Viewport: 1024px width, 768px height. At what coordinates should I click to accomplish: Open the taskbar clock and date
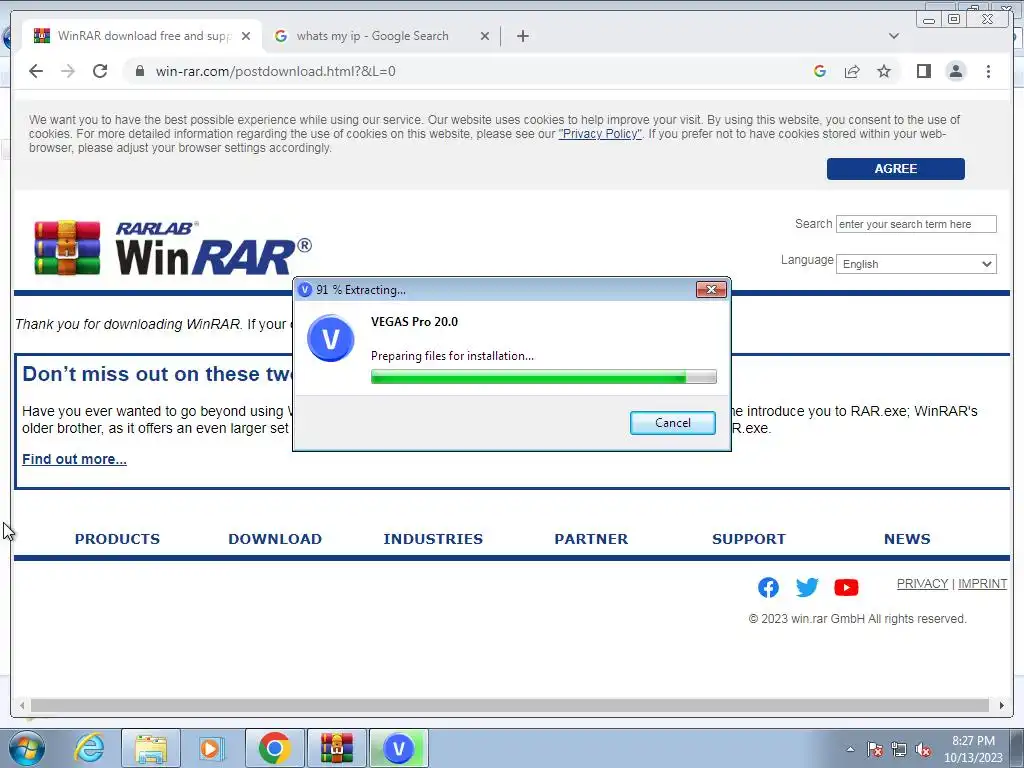click(973, 749)
